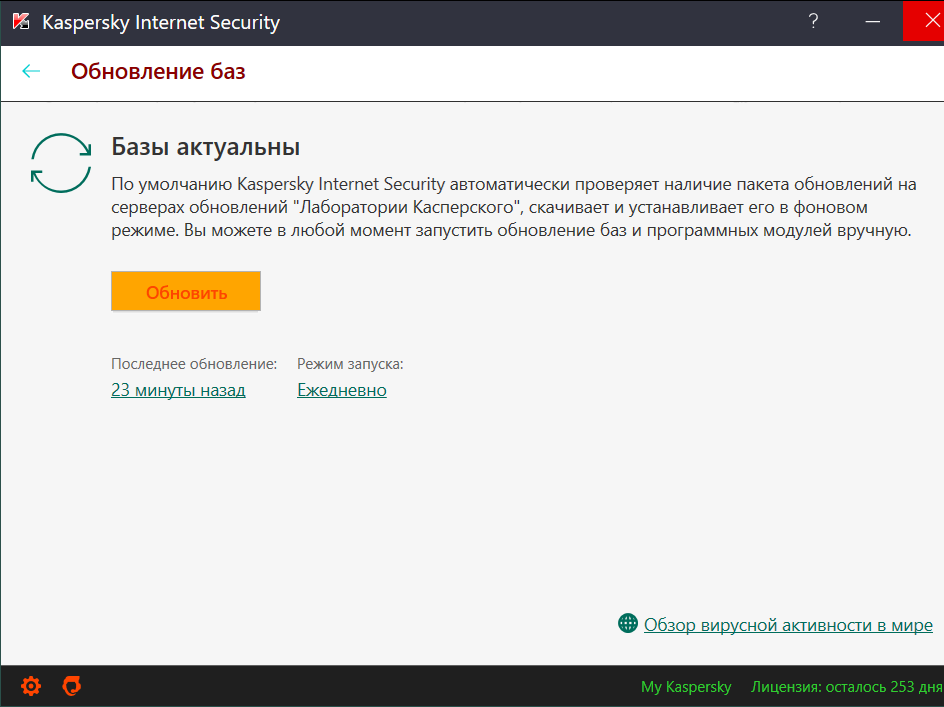Image resolution: width=944 pixels, height=707 pixels.
Task: Click the "Последнее обновление:" label
Action: 194,364
